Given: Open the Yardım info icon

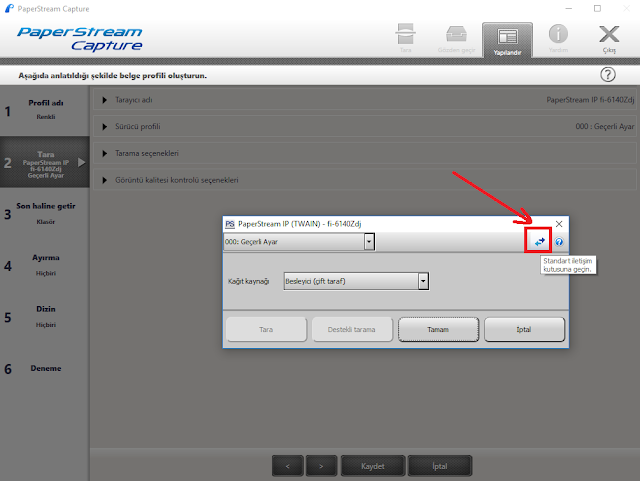Looking at the screenshot, I should pyautogui.click(x=558, y=38).
